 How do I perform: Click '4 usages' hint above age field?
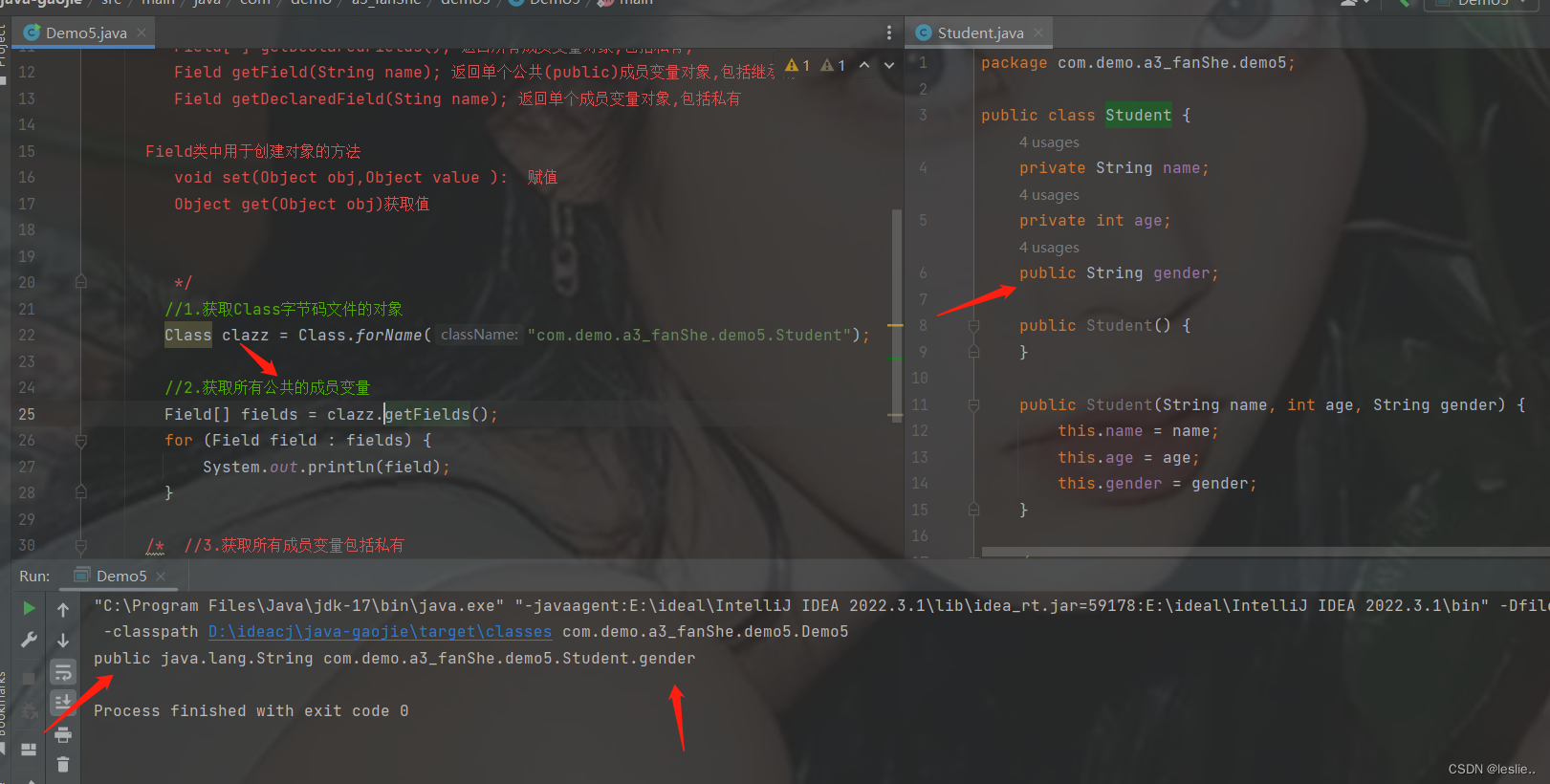tap(1049, 195)
